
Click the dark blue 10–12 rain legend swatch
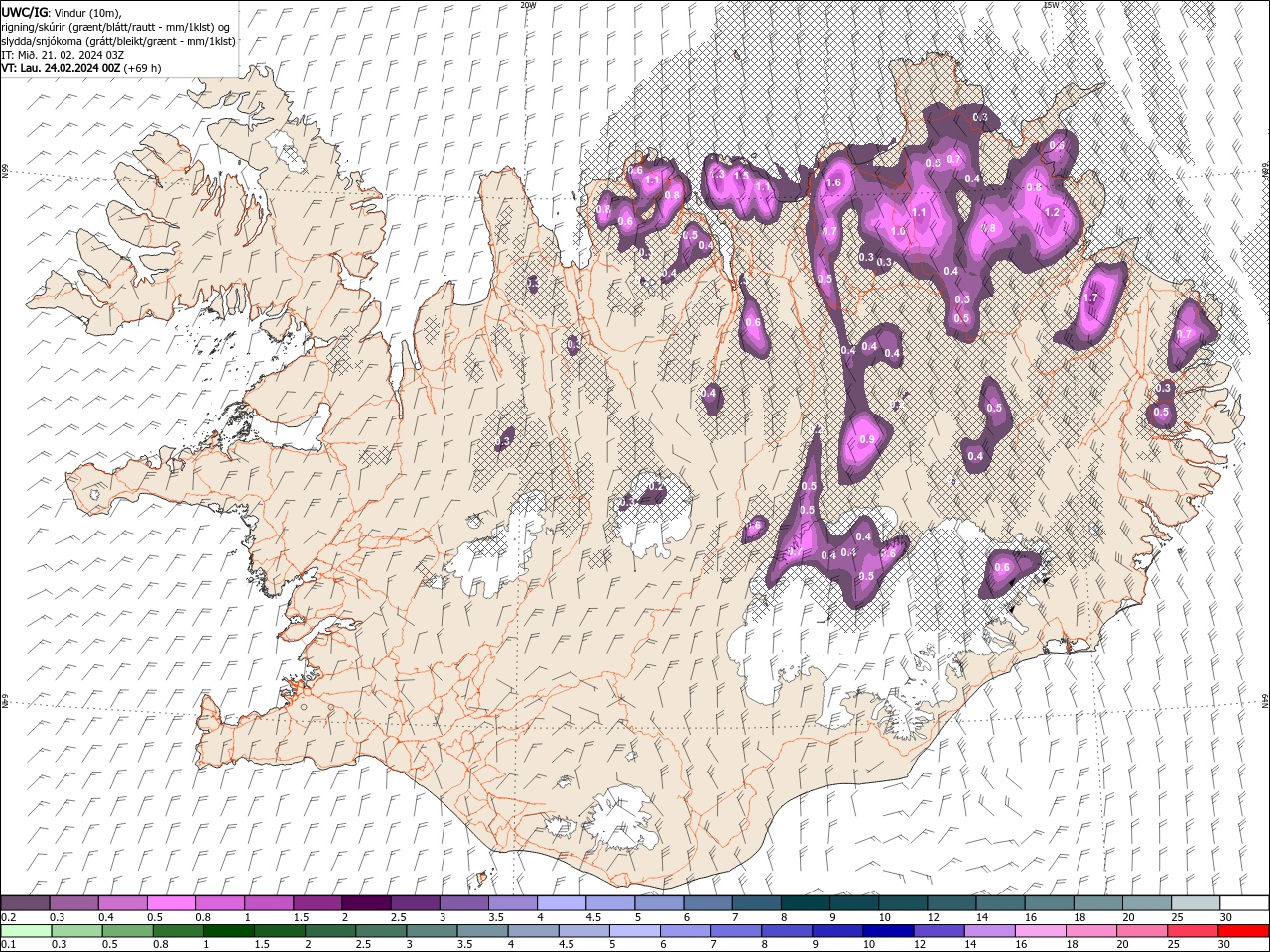pos(888,931)
